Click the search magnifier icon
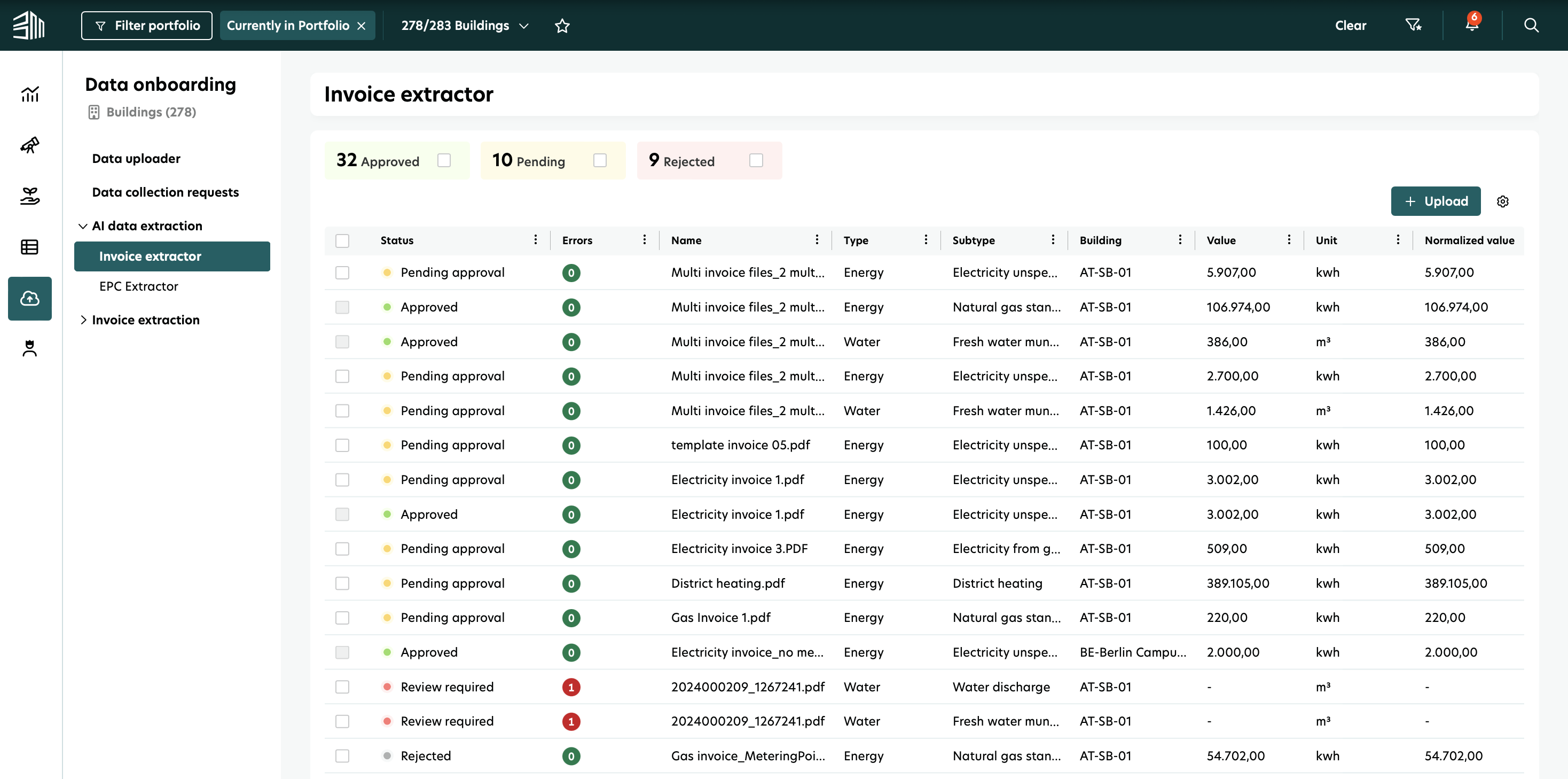 pyautogui.click(x=1531, y=25)
